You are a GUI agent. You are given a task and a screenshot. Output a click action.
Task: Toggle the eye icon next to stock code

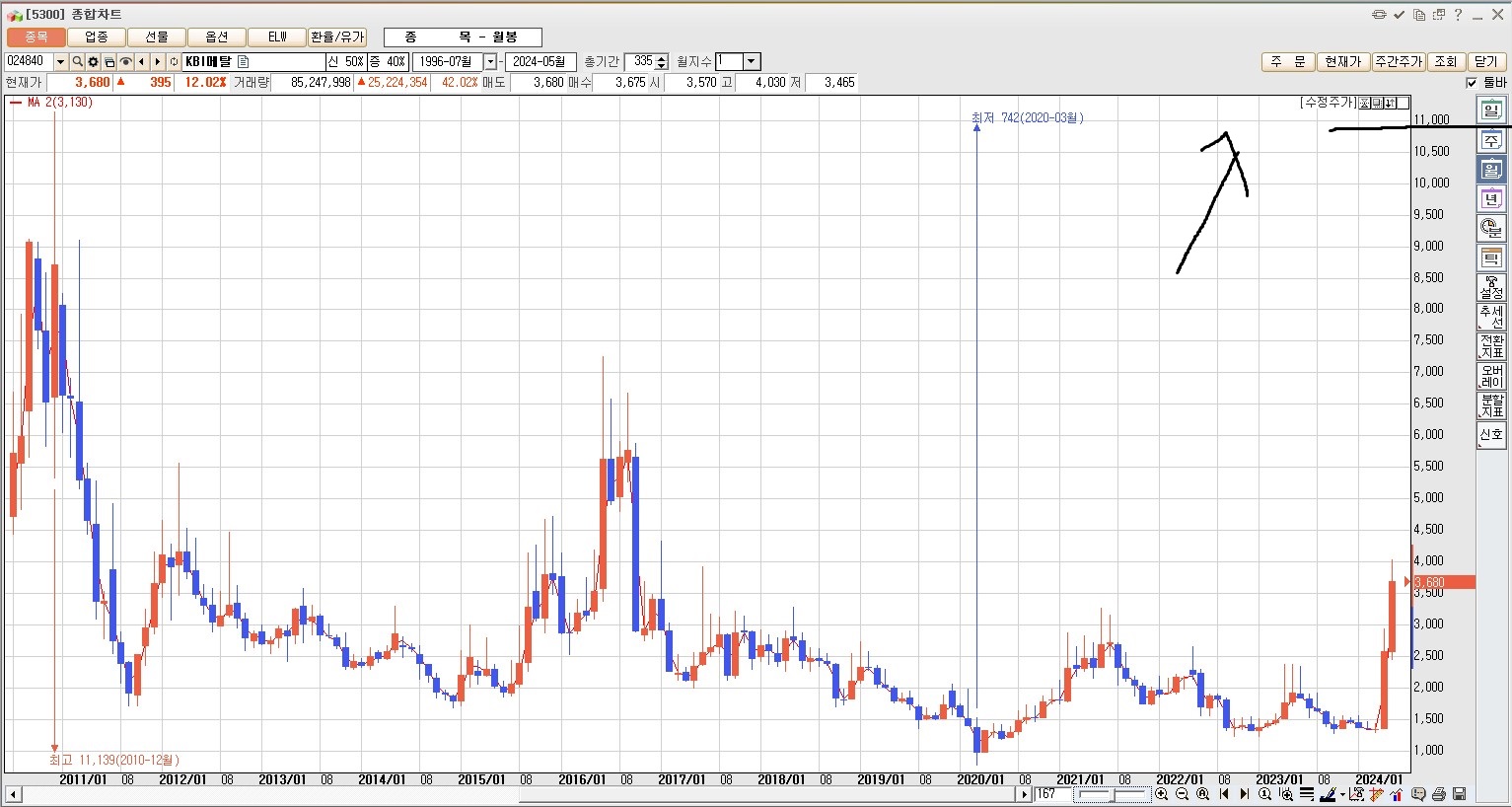tap(125, 62)
